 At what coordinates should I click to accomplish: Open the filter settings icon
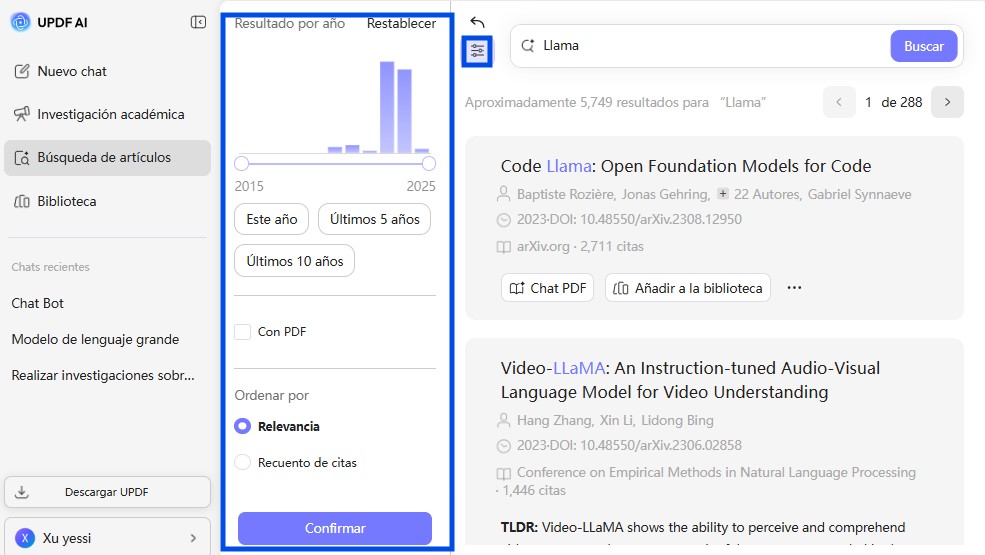click(477, 51)
